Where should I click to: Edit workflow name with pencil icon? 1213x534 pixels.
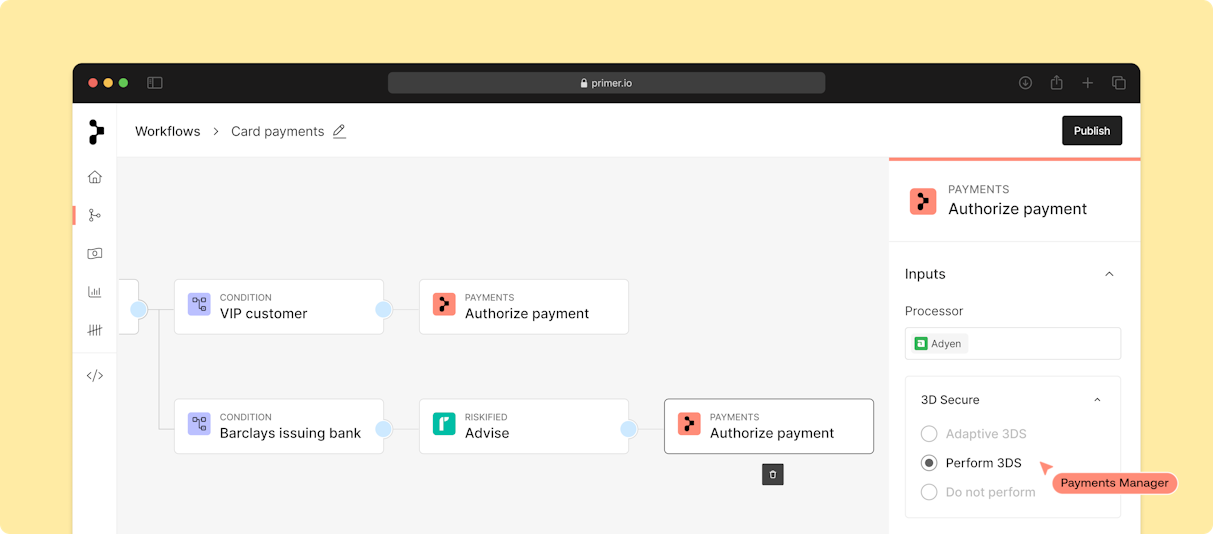[339, 131]
